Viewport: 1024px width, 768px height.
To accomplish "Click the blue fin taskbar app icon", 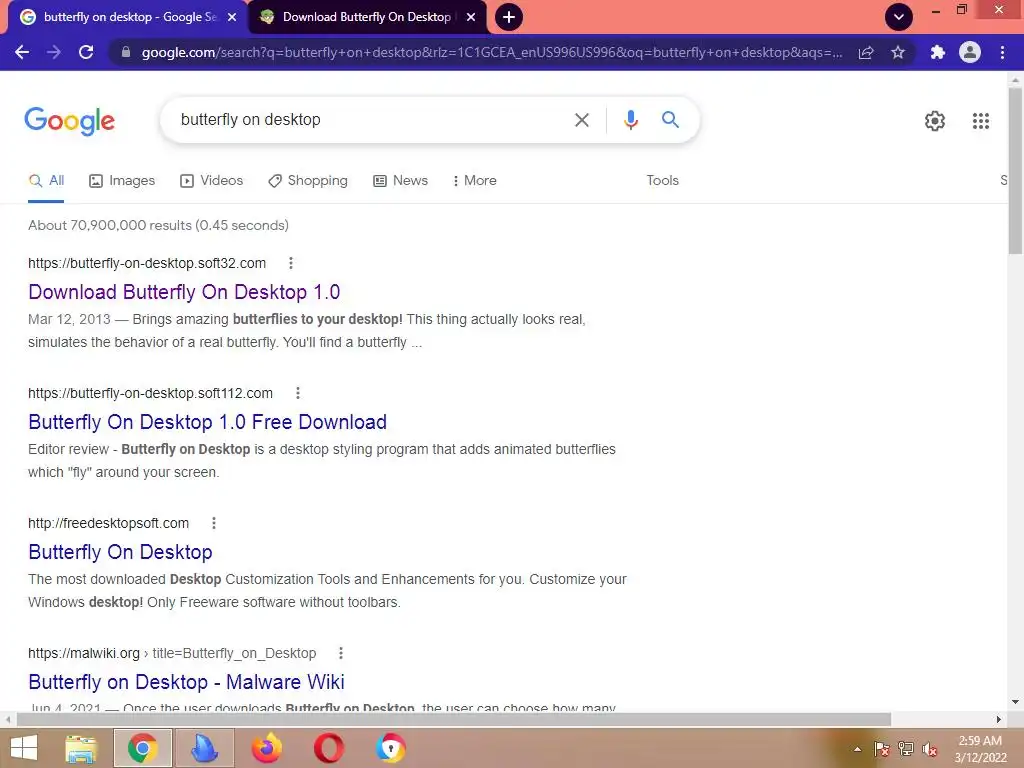I will point(204,748).
